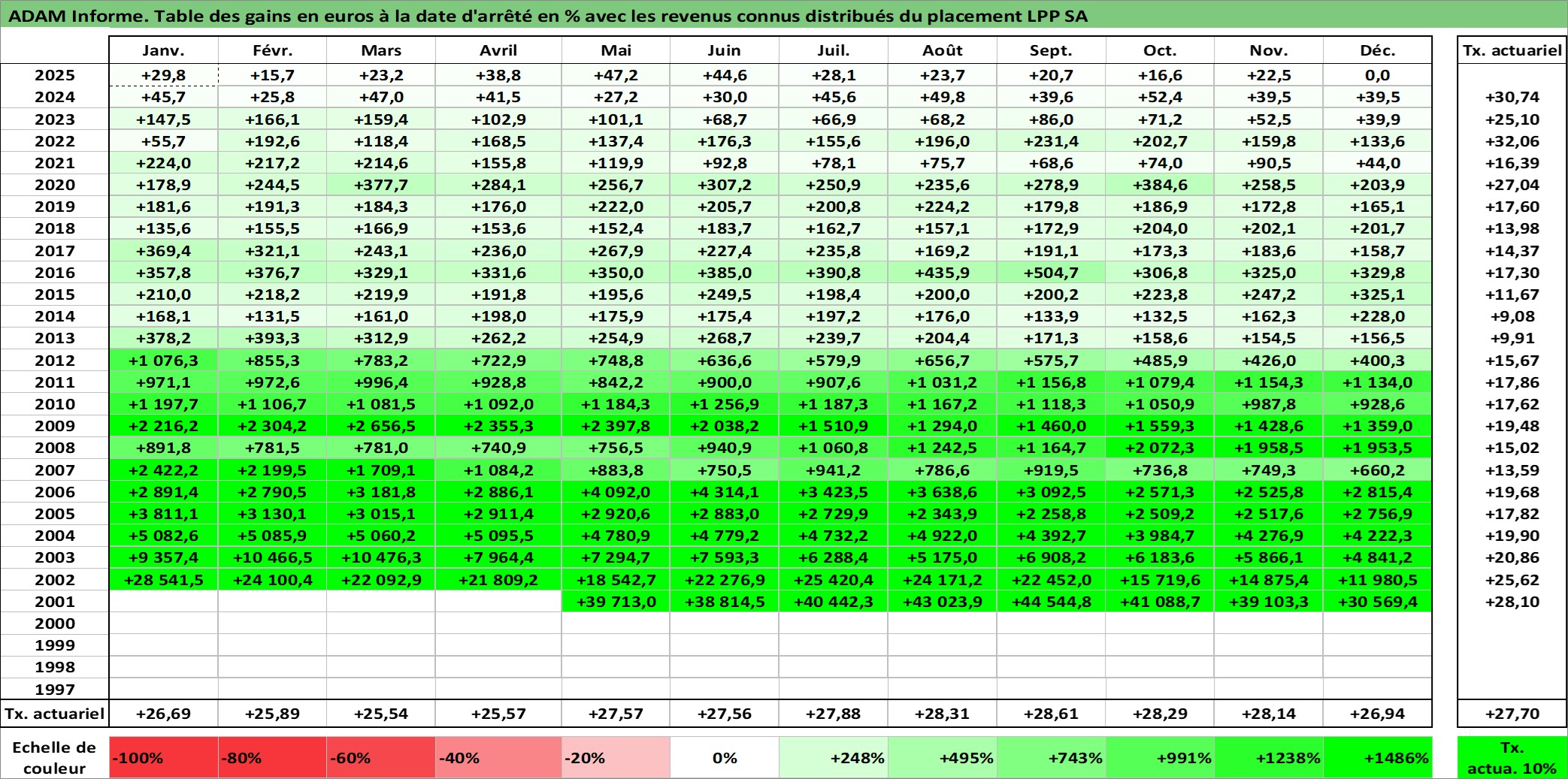Click the +28,61 September actuarial rate
The width and height of the screenshot is (1568, 779).
(x=1051, y=714)
